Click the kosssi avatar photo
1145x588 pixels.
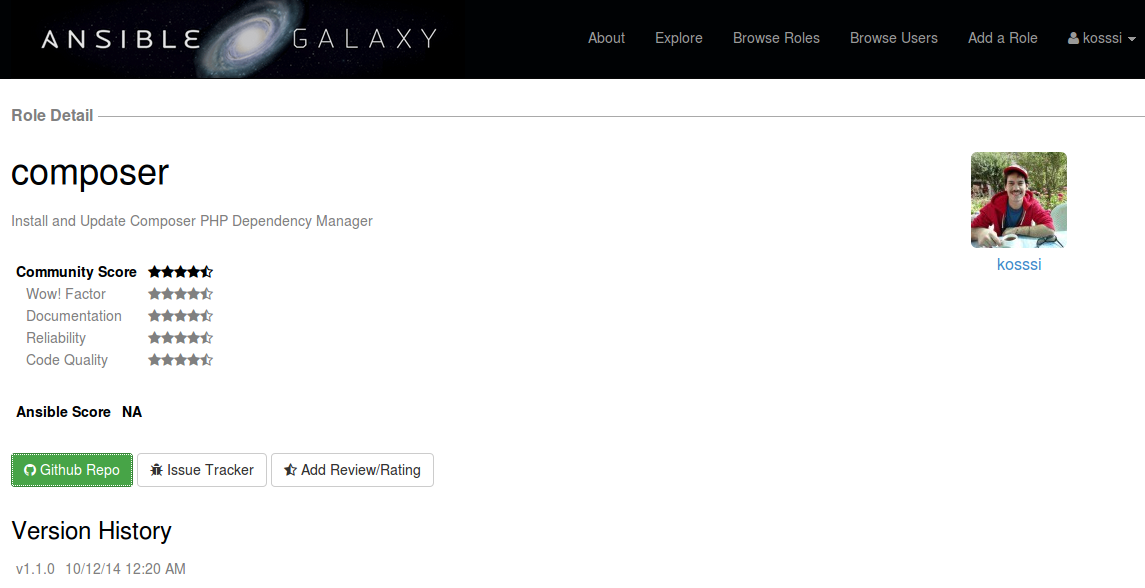1019,200
